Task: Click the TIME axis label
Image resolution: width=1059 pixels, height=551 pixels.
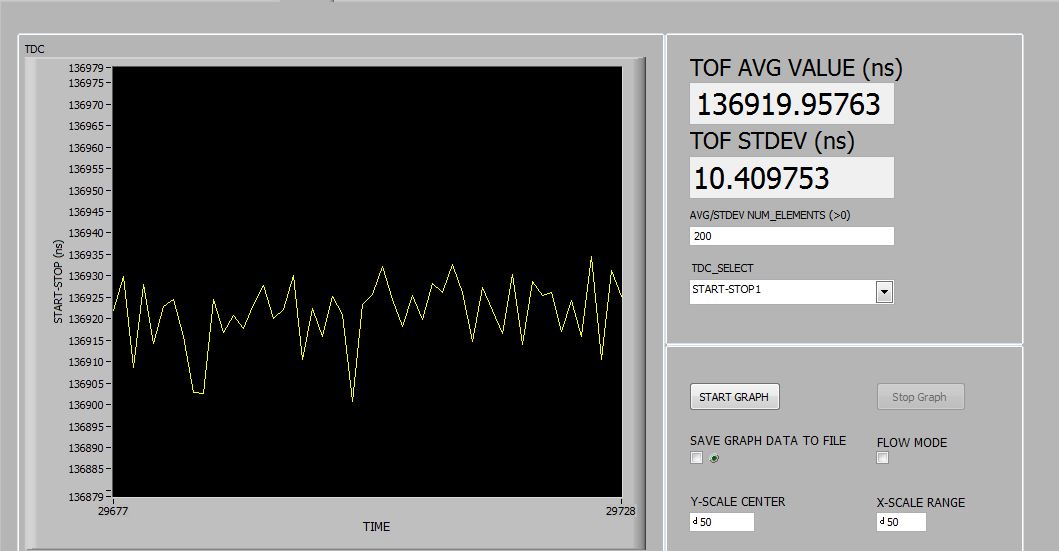Action: click(376, 527)
